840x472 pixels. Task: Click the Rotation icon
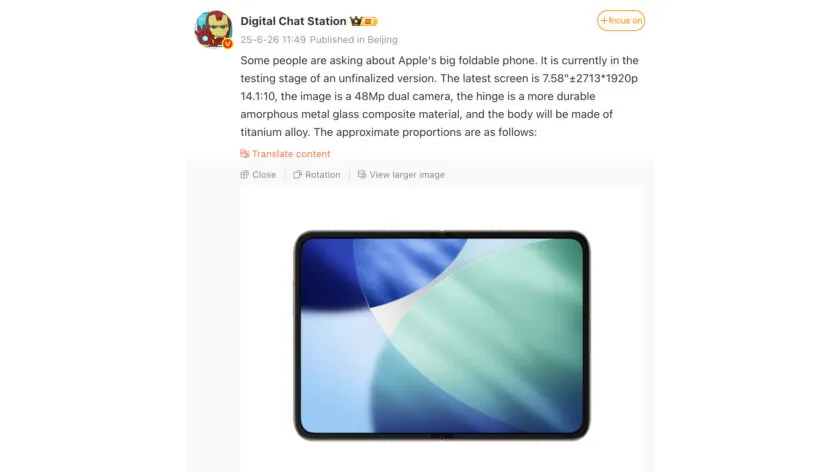pyautogui.click(x=297, y=175)
